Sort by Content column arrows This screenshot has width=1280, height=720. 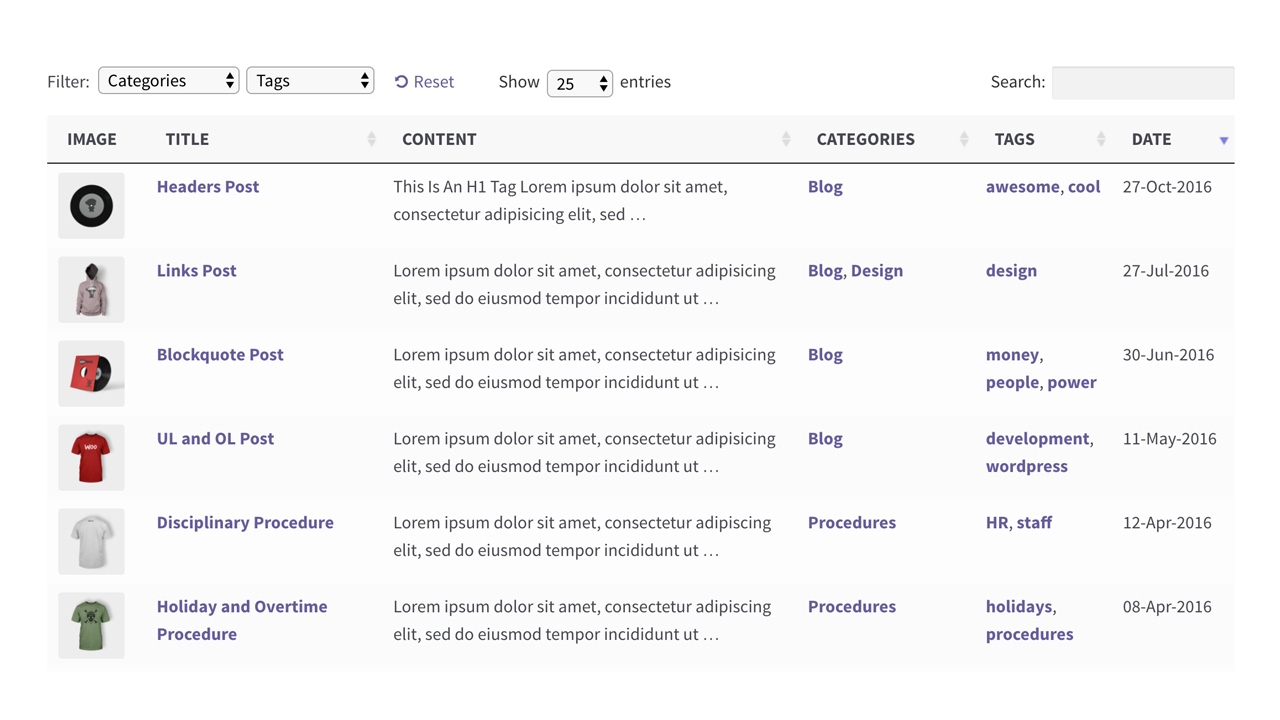pos(786,140)
